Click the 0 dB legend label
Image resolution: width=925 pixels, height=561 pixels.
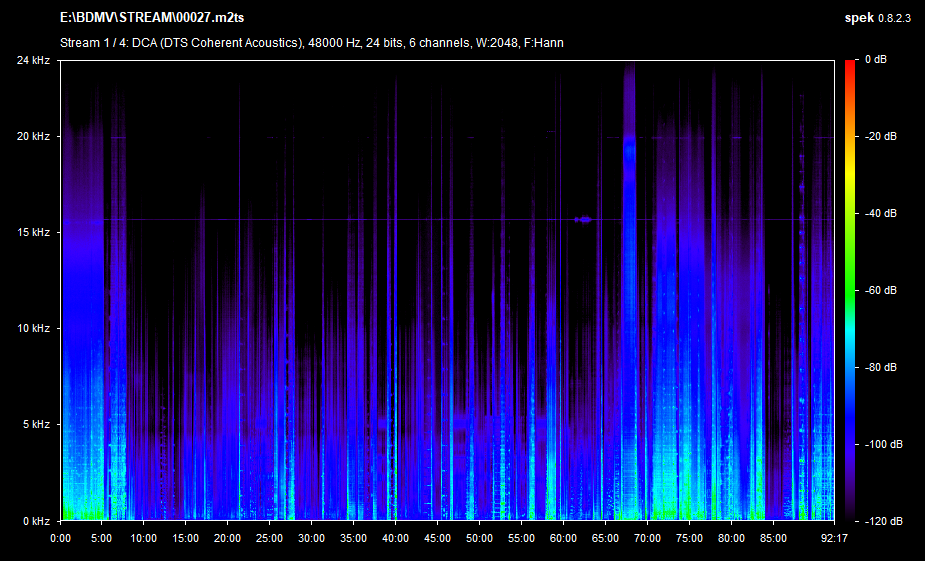[876, 61]
